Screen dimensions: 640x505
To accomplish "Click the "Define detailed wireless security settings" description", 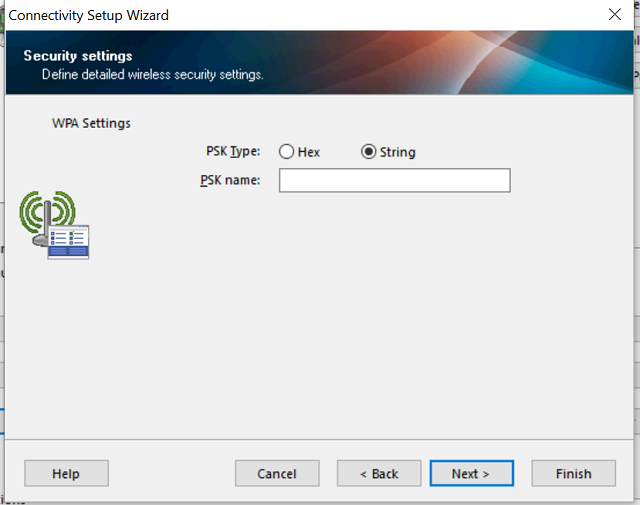I will pyautogui.click(x=152, y=74).
